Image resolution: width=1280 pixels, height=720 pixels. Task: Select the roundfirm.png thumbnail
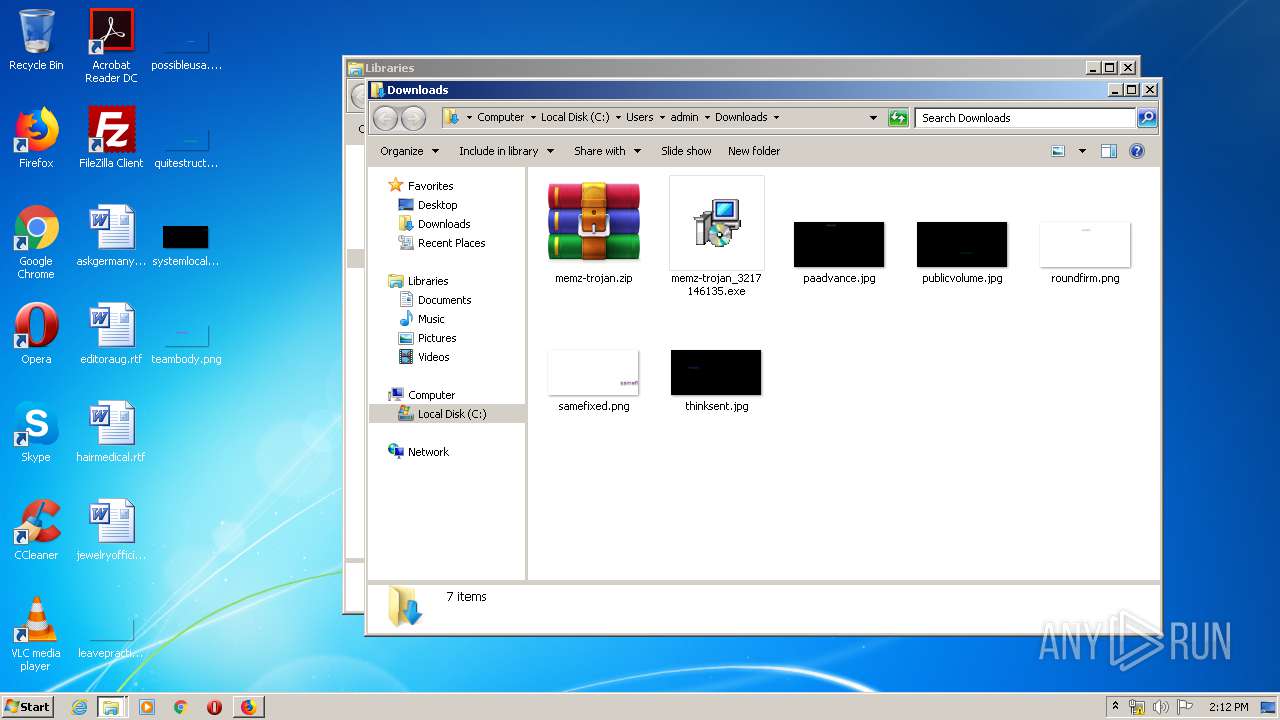click(x=1085, y=244)
